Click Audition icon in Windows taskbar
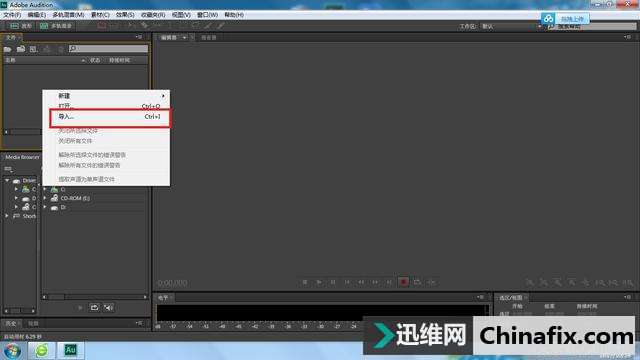This screenshot has width=640, height=360. [70, 350]
